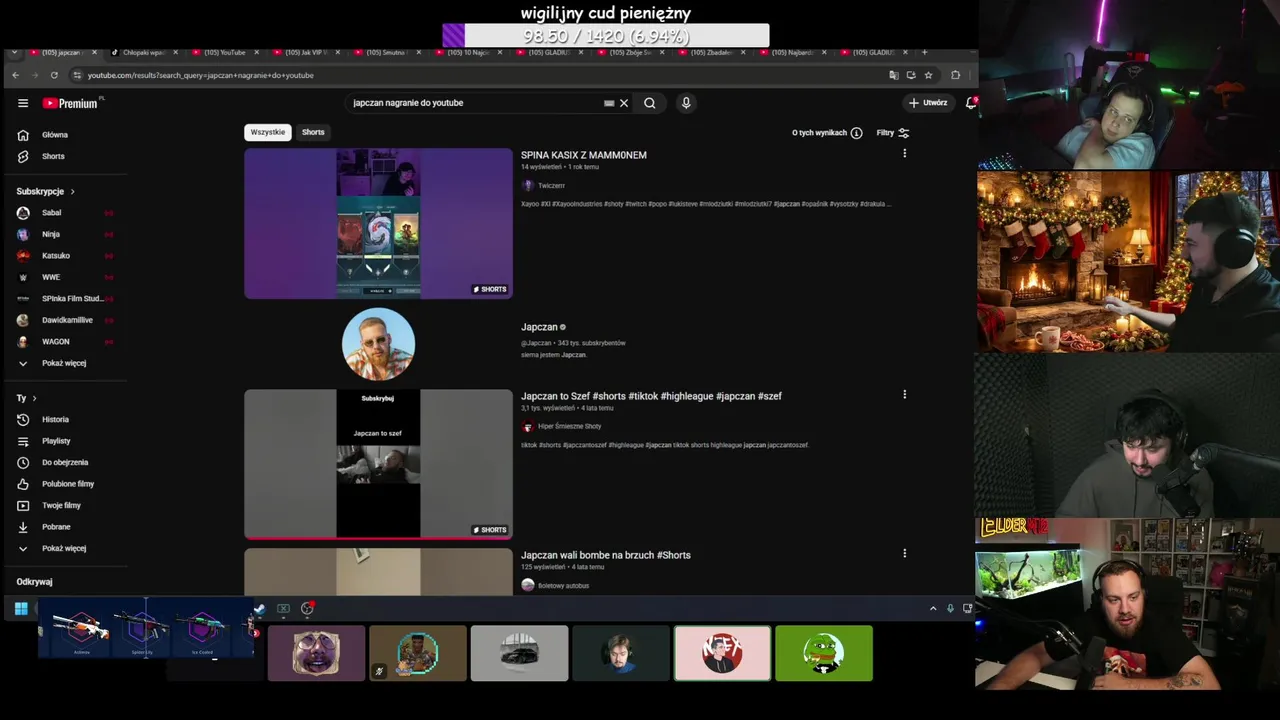Switch to the Chłopaki TikTok browser tab
This screenshot has height=720, width=1280.
143,52
